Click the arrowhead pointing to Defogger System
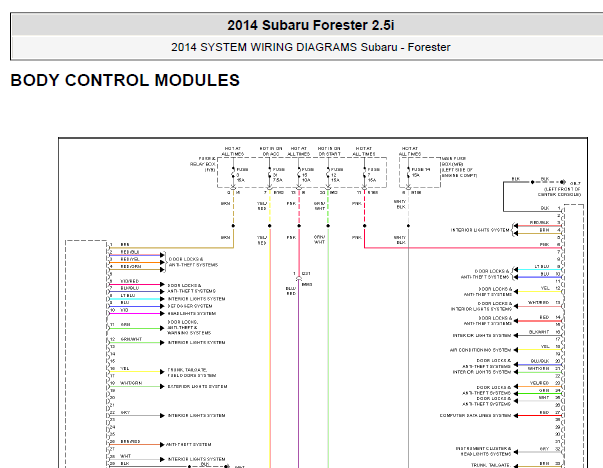Screen dimensions: 603x468 (x=162, y=306)
